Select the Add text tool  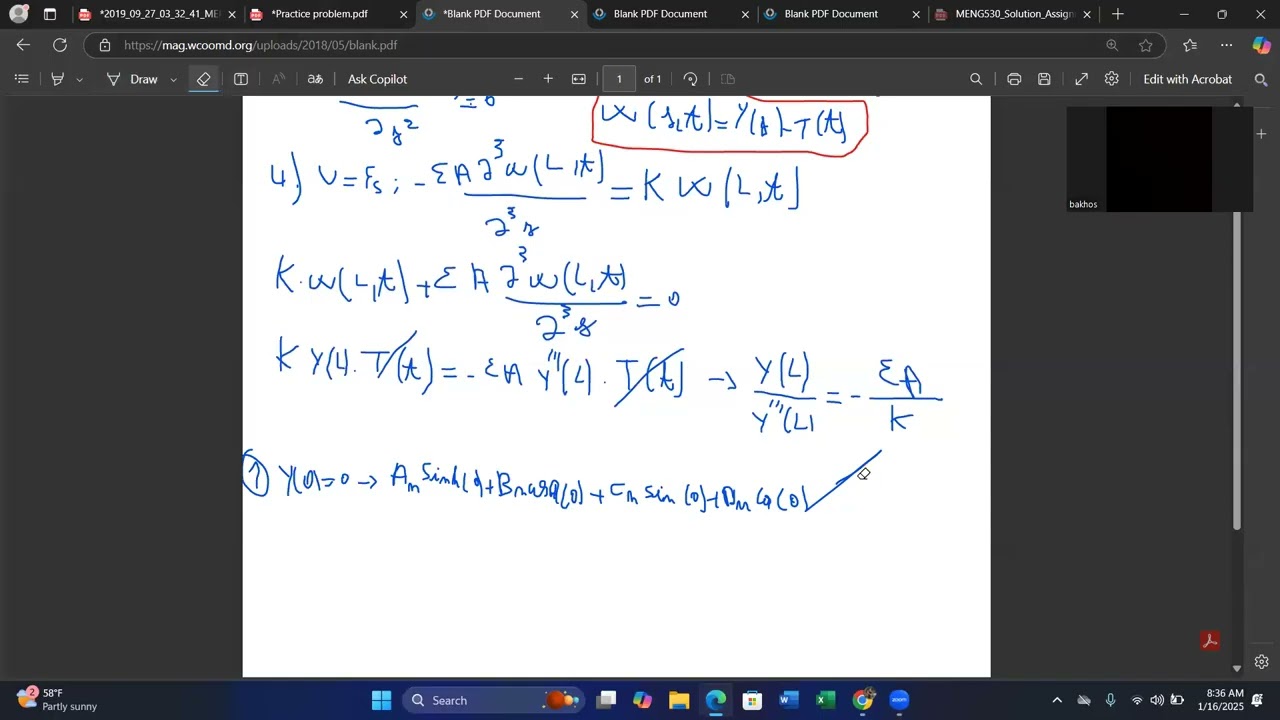tap(241, 79)
